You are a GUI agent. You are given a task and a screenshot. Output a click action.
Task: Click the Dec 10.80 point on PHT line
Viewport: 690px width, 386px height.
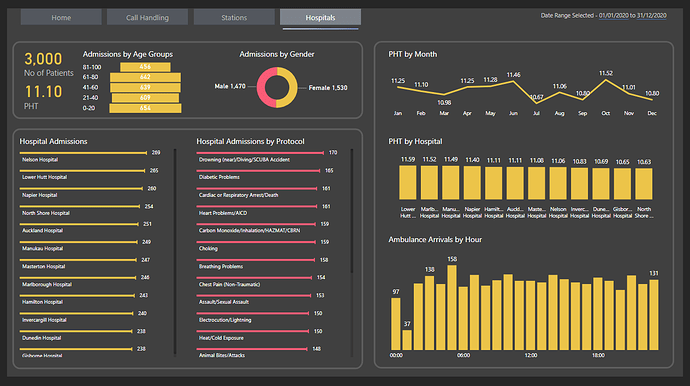652,100
